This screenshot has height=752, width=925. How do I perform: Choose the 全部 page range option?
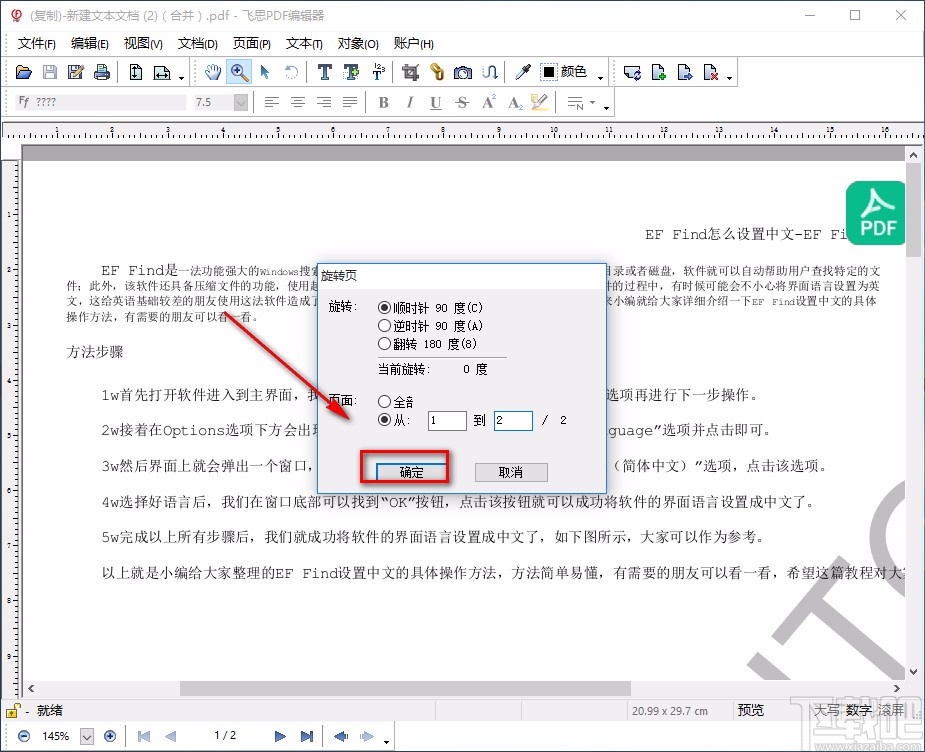(385, 401)
